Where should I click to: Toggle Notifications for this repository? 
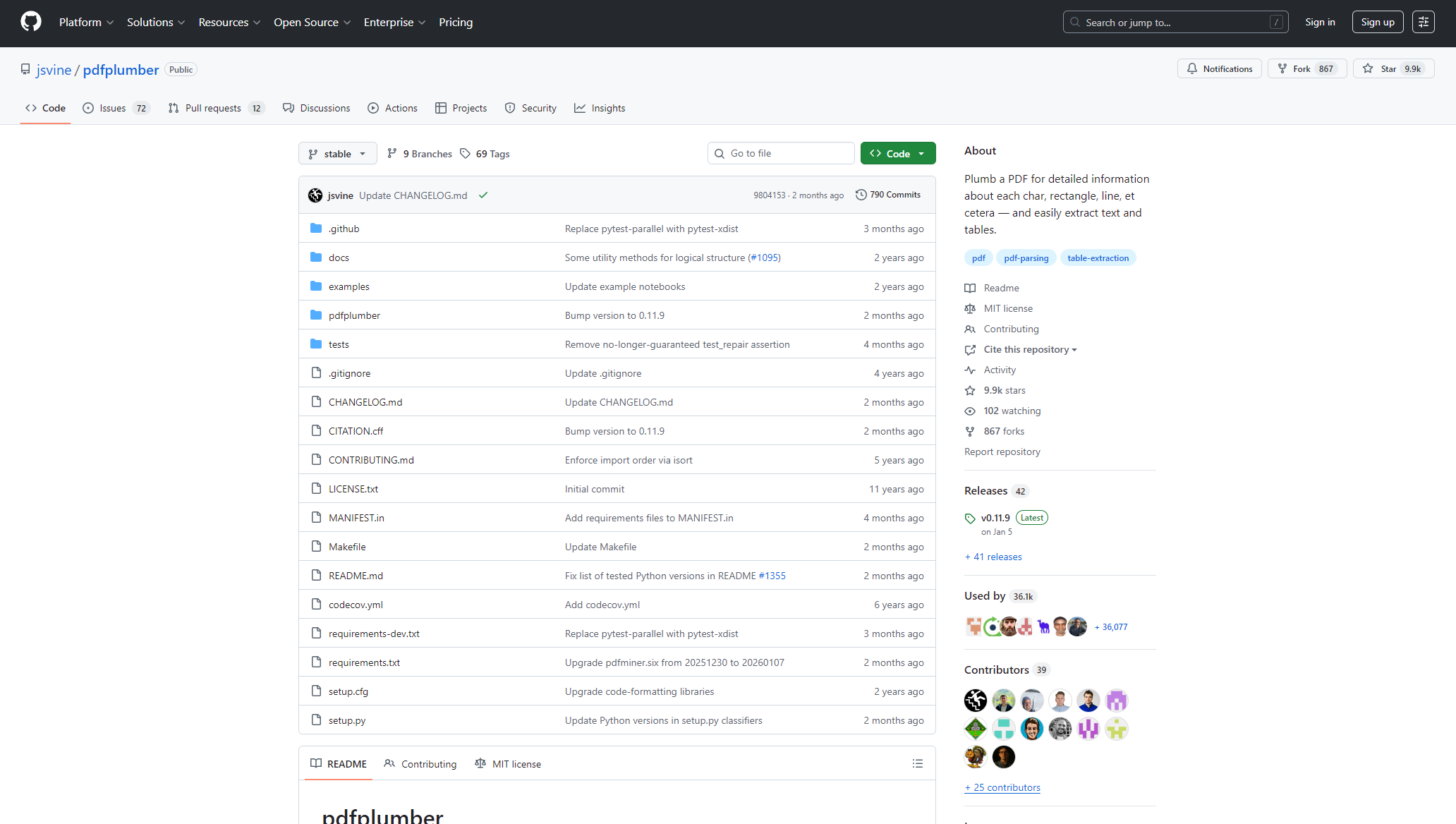tap(1219, 68)
